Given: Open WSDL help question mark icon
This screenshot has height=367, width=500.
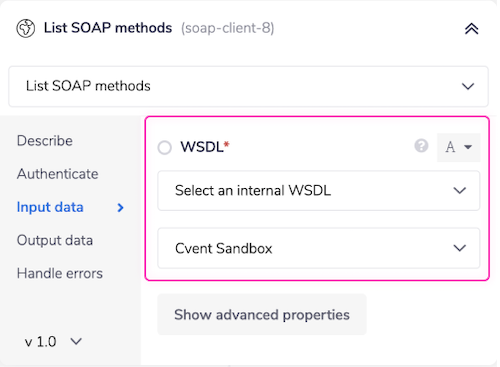Looking at the screenshot, I should pyautogui.click(x=421, y=146).
